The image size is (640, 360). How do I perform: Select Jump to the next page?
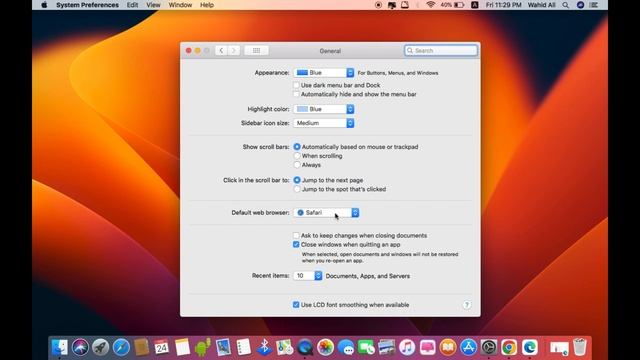click(297, 180)
